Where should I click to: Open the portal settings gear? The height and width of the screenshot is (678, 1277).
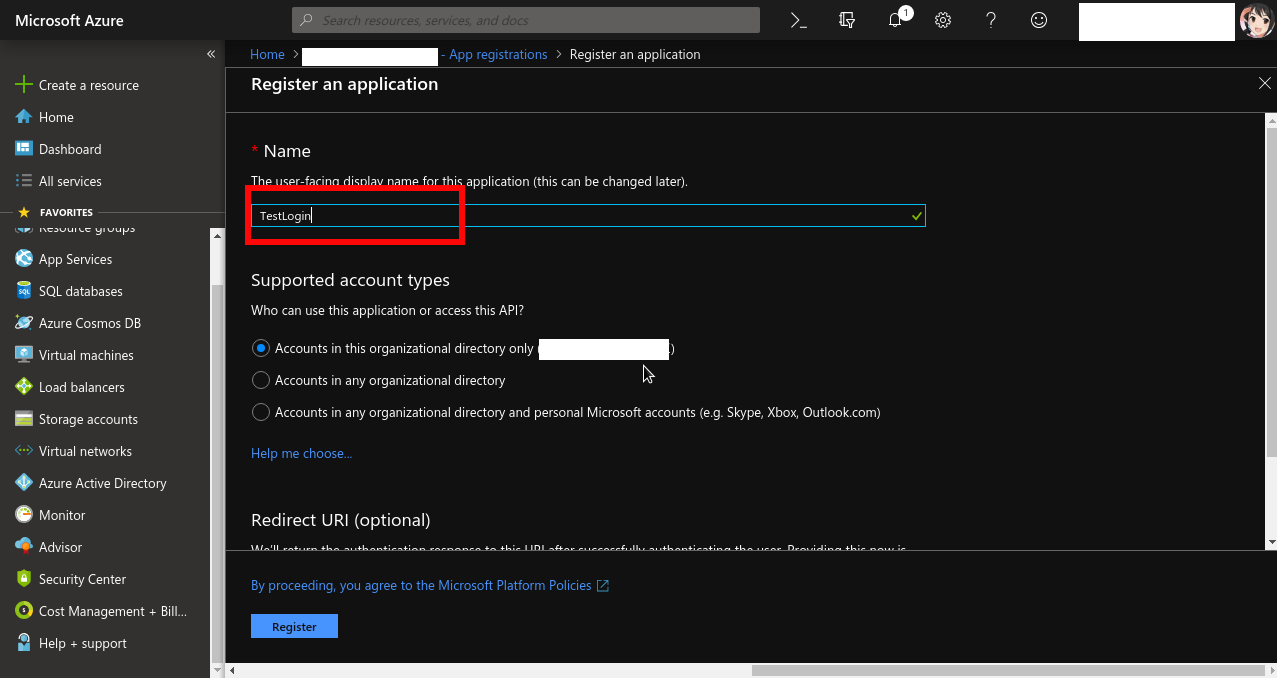coord(942,19)
